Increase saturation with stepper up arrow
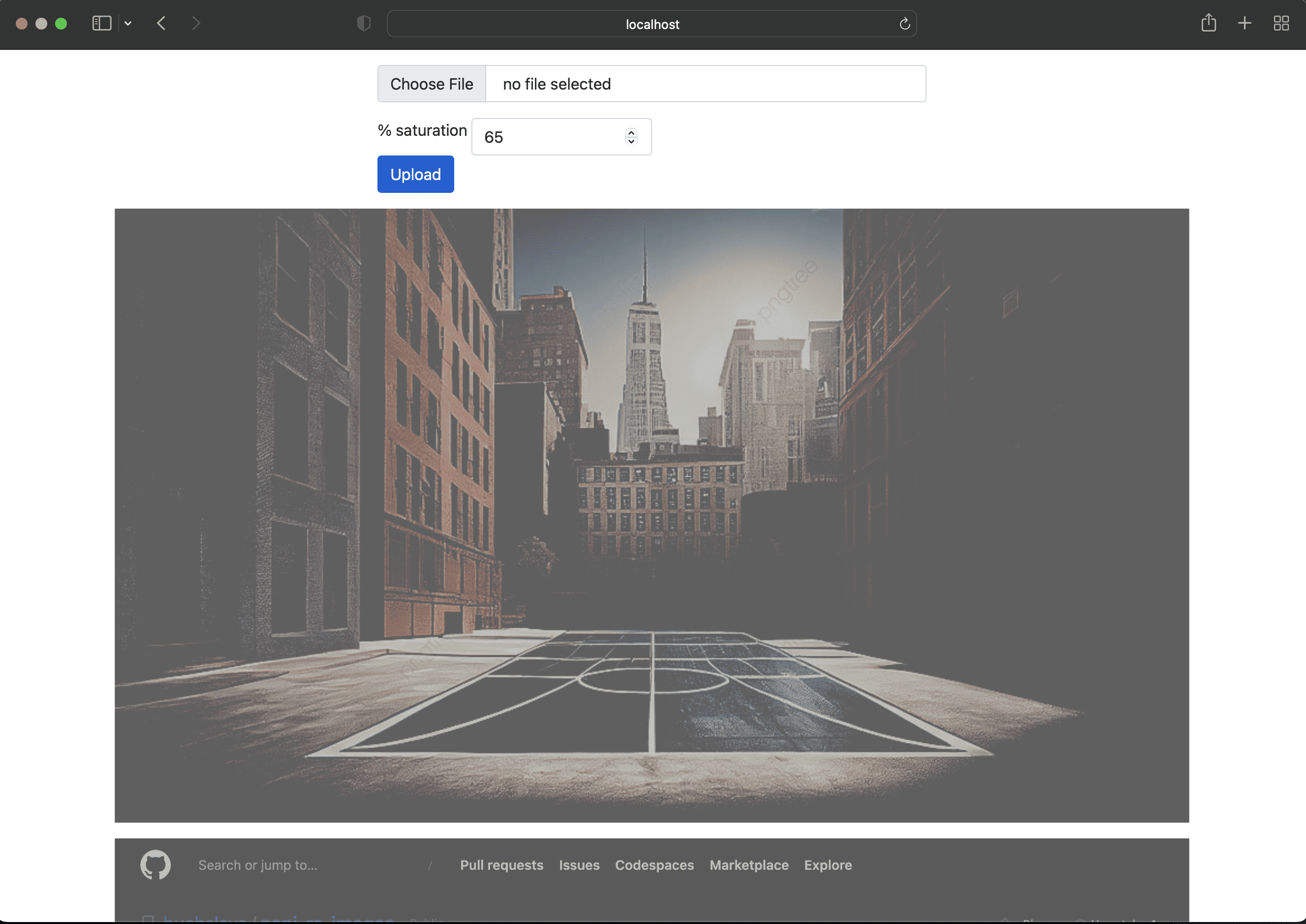The image size is (1306, 924). (x=631, y=132)
